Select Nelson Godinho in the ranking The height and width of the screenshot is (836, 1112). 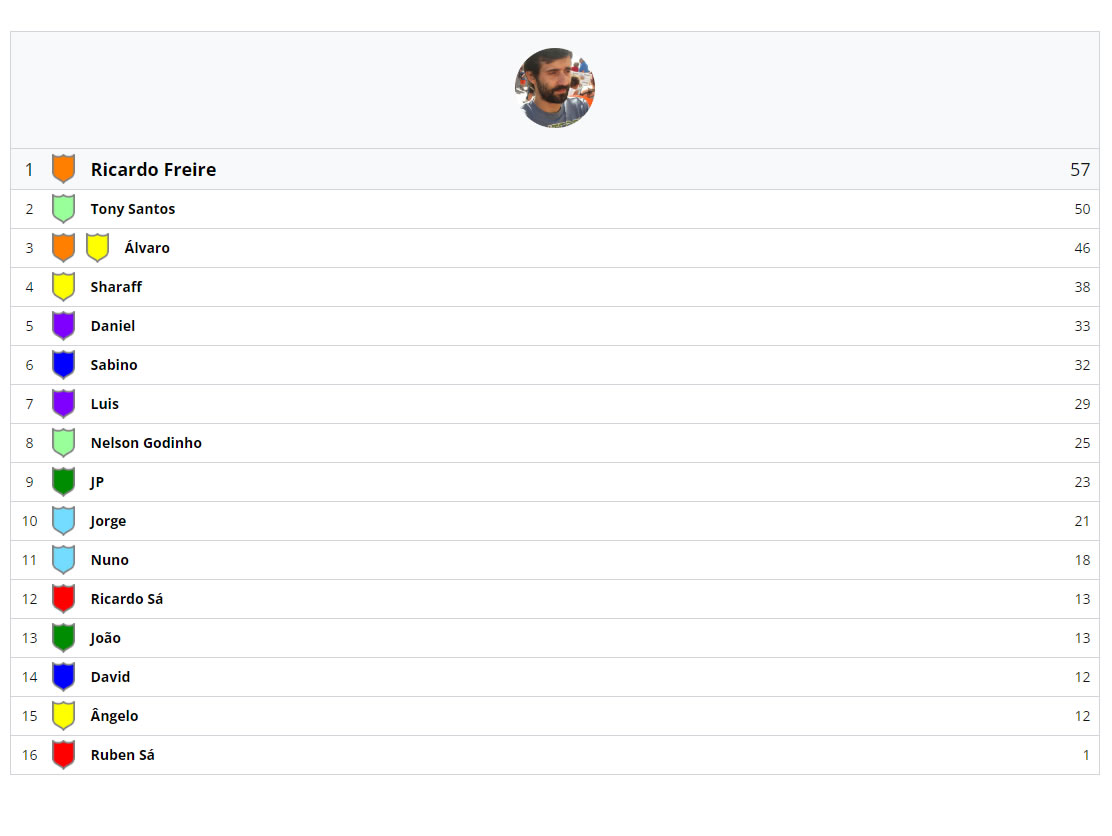tap(146, 443)
